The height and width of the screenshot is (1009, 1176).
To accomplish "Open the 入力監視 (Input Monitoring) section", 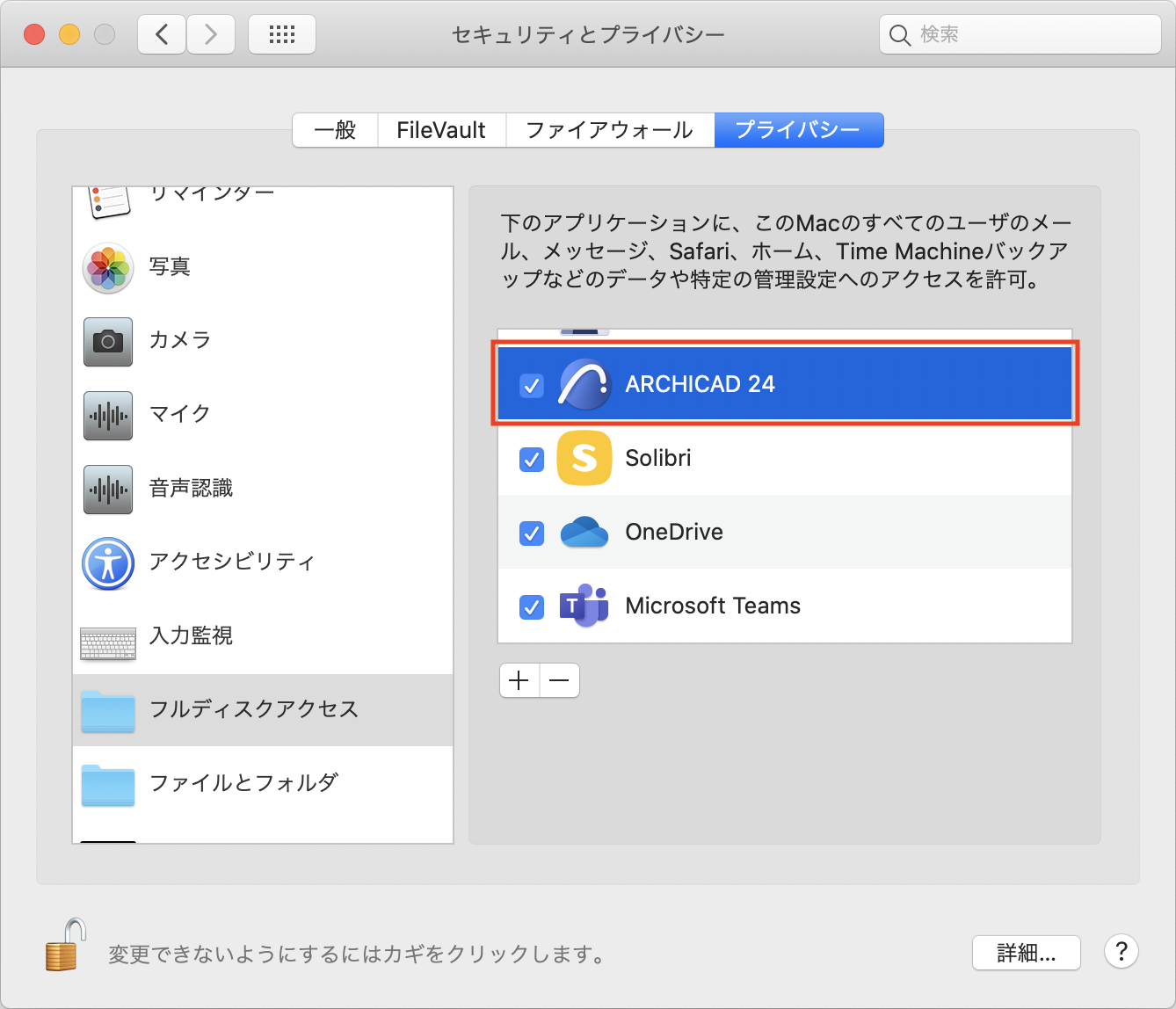I will [x=107, y=637].
